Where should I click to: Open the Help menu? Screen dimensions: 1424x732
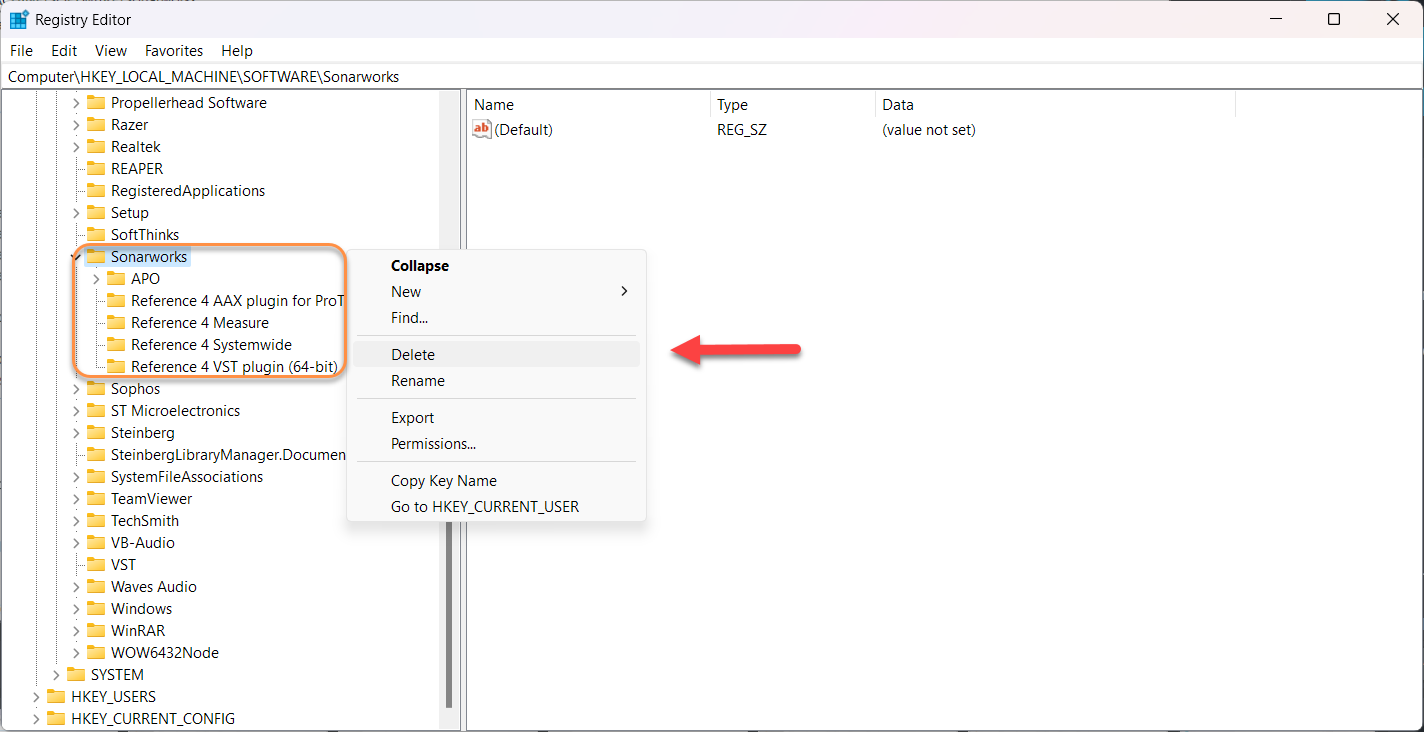coord(237,50)
